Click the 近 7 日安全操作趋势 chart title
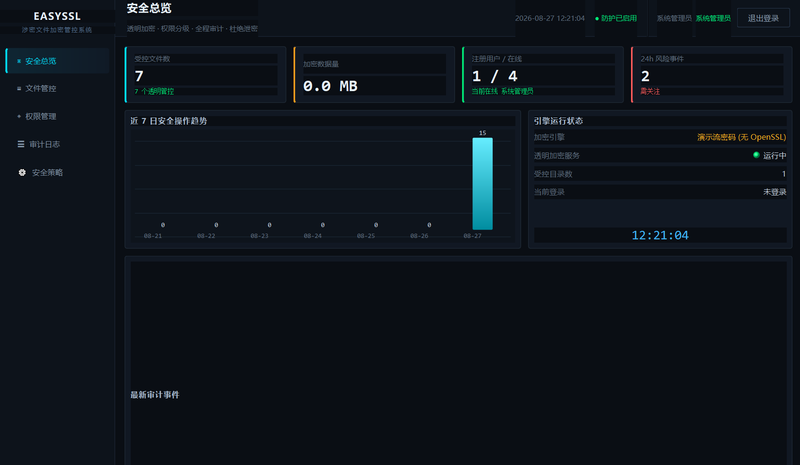 (168, 121)
